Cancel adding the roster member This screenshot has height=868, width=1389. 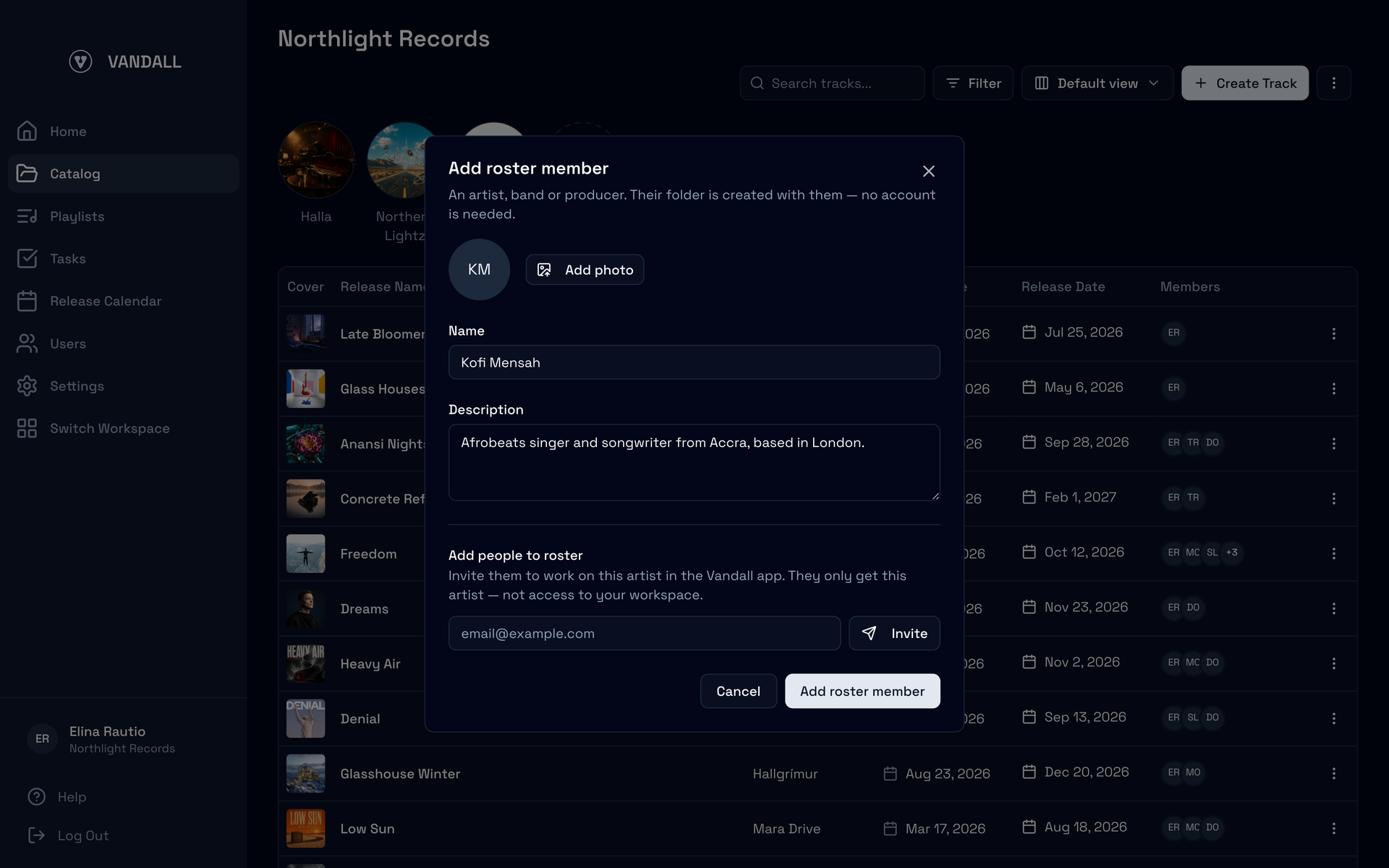pyautogui.click(x=739, y=692)
